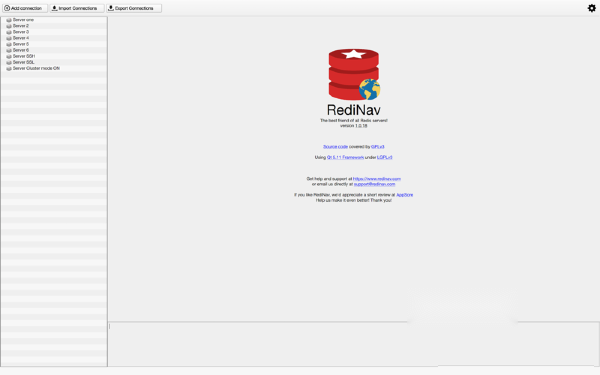This screenshot has height=375, width=600.
Task: Open the AppStore review link
Action: pyautogui.click(x=404, y=195)
